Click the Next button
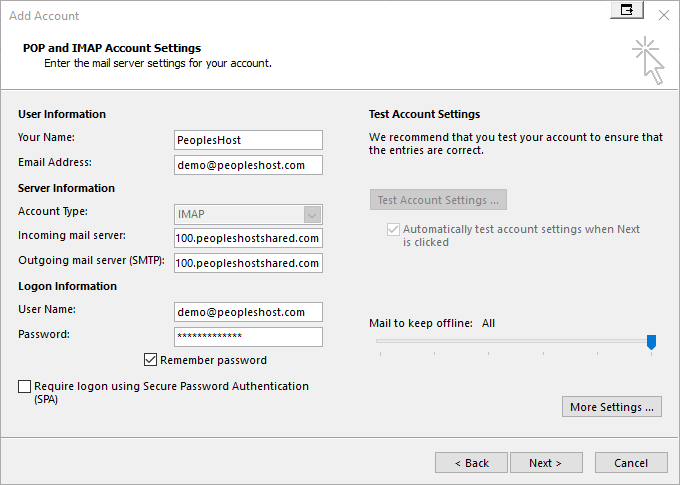The width and height of the screenshot is (680, 485). tap(546, 463)
